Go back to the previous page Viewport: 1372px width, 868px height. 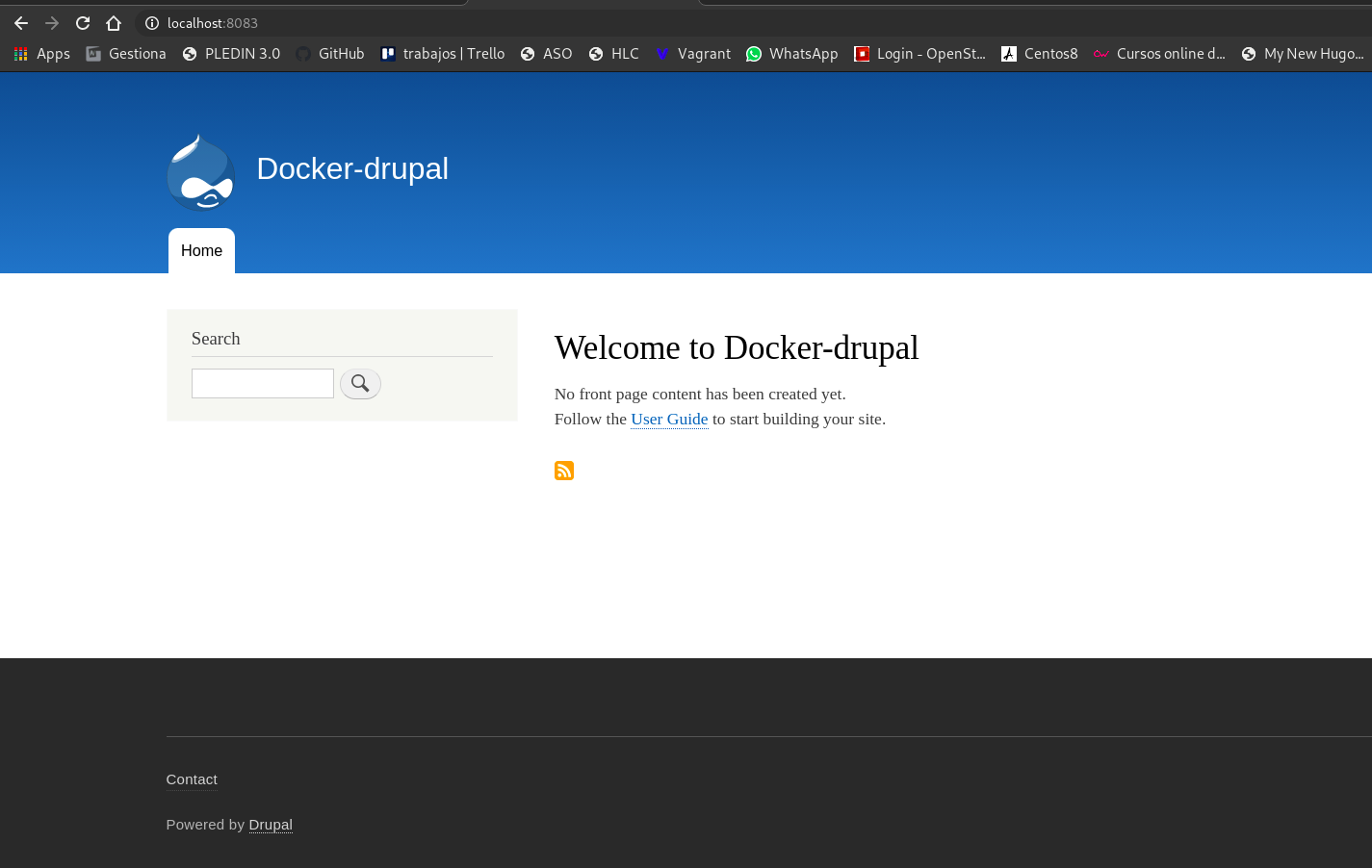tap(20, 22)
